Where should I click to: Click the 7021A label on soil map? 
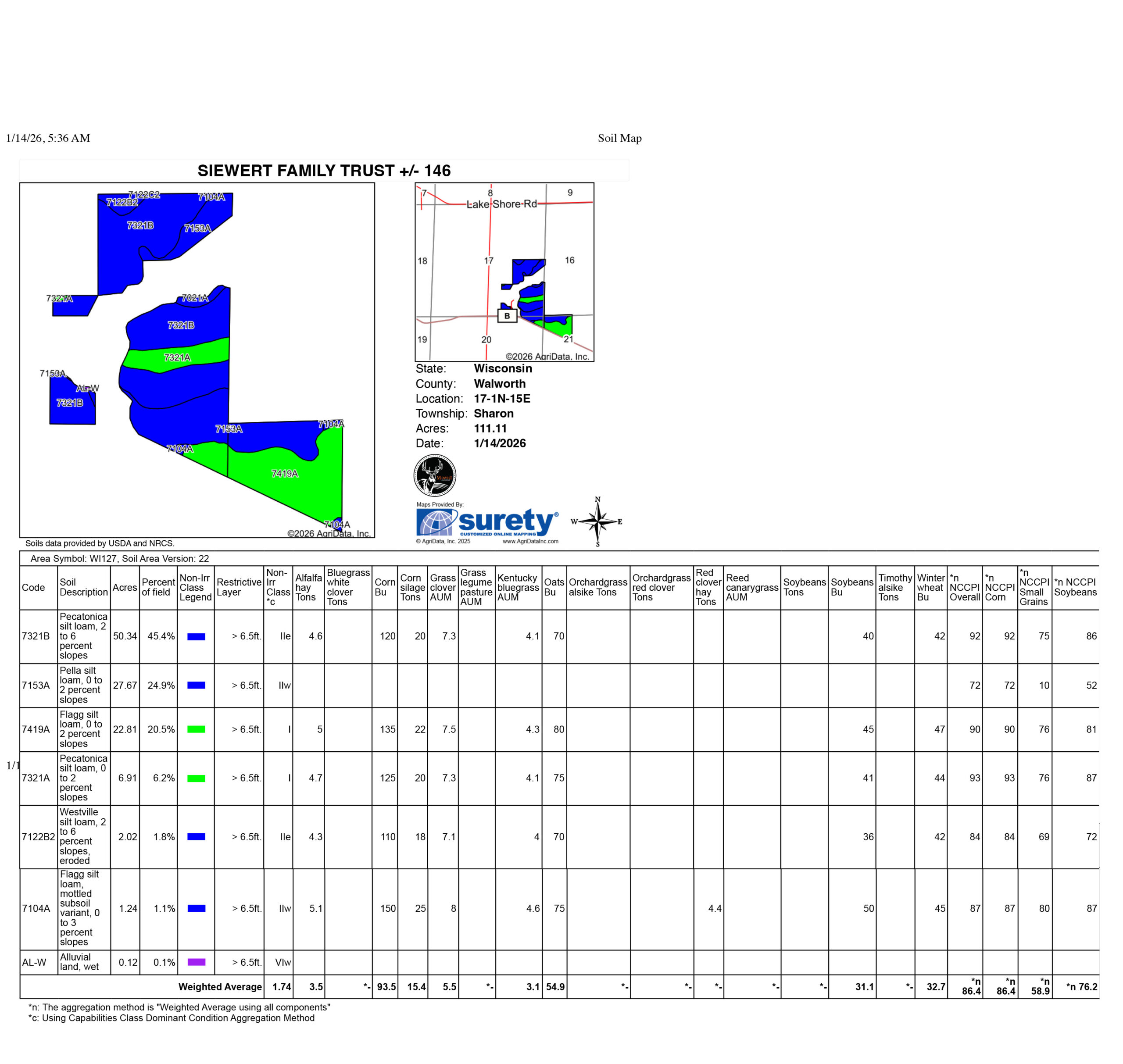[x=195, y=298]
